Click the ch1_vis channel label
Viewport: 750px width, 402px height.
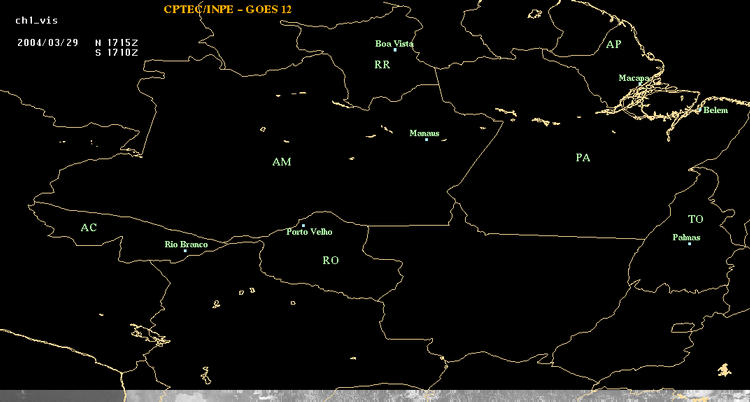37,21
